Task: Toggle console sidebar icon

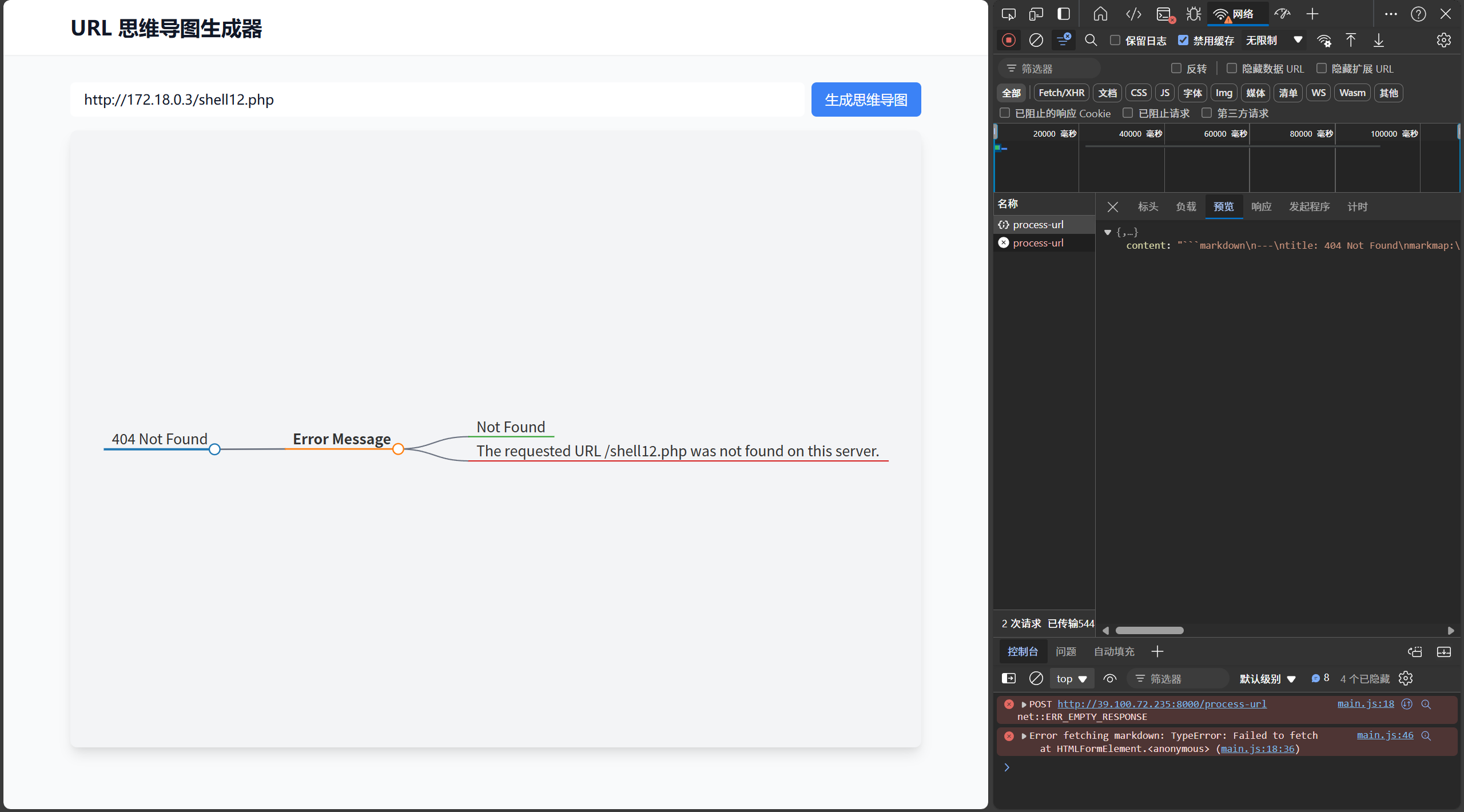Action: (x=1009, y=678)
